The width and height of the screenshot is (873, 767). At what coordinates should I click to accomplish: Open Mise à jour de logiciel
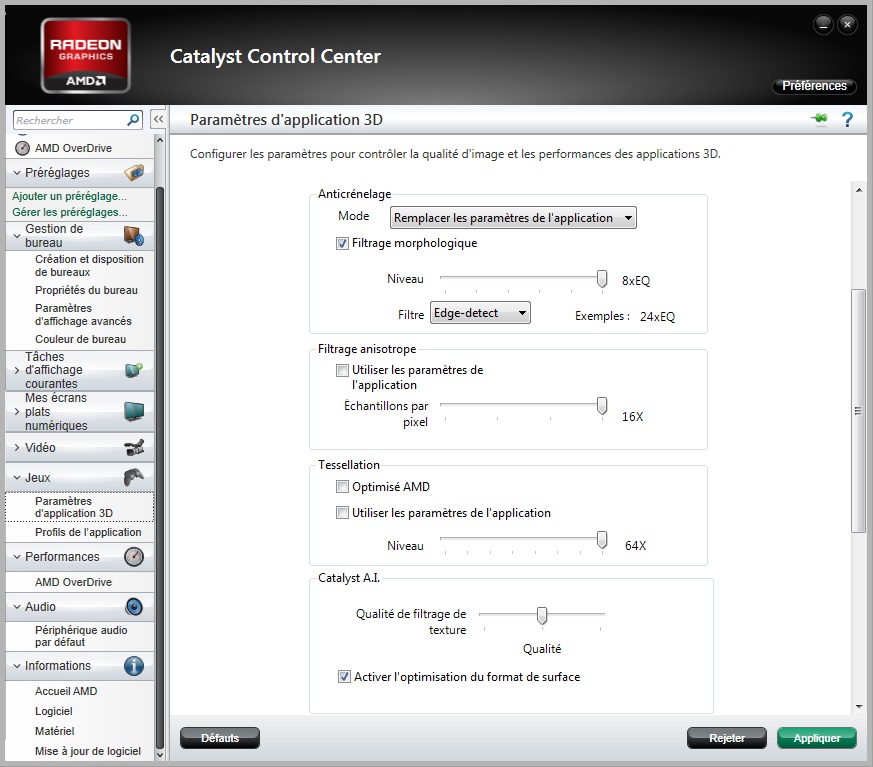(x=88, y=751)
